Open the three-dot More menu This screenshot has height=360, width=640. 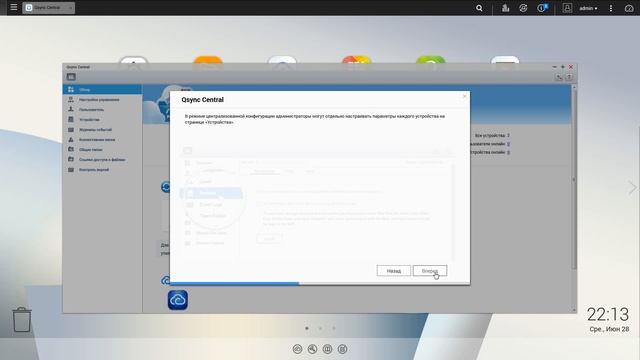click(611, 8)
